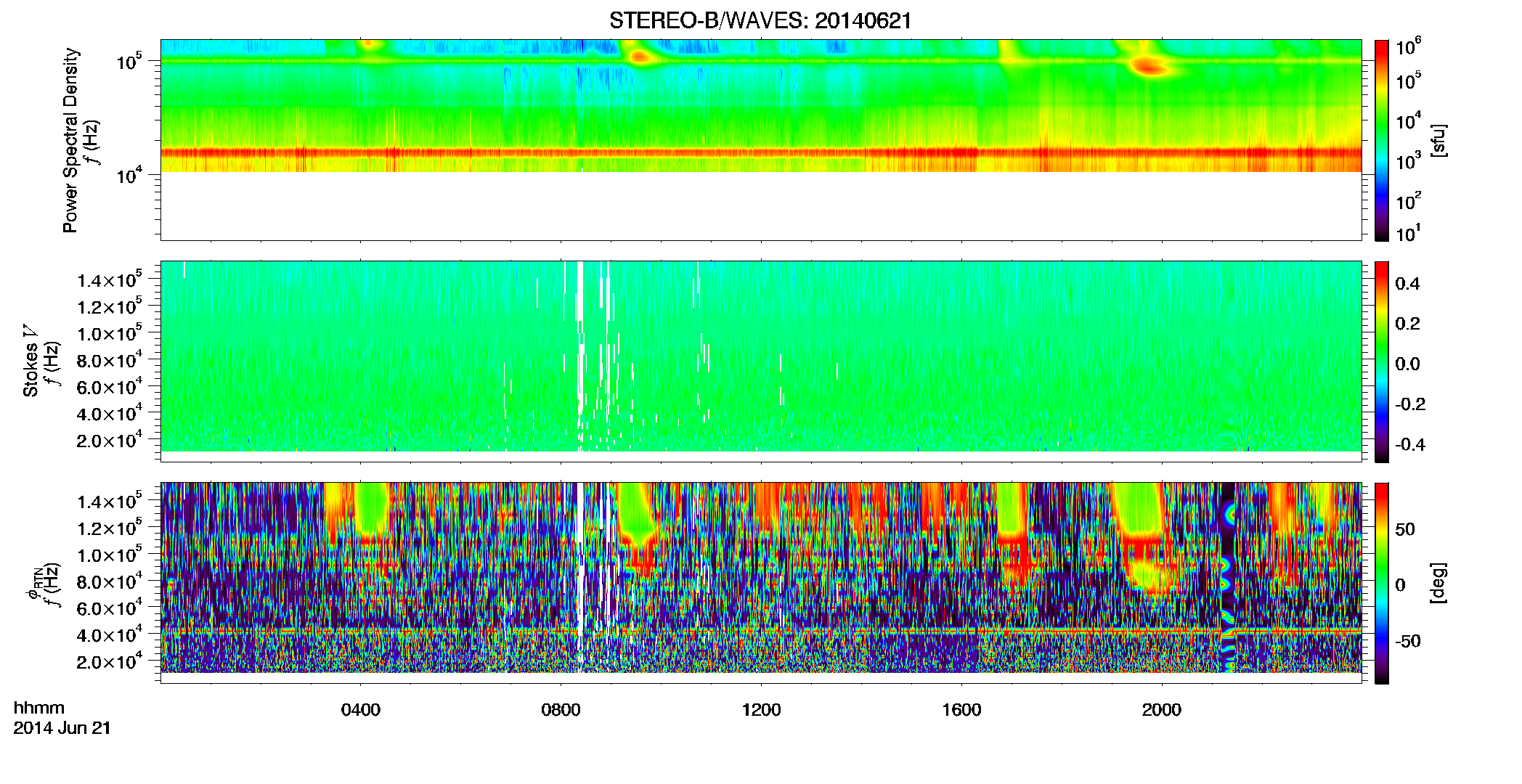Click the [deg] unit label
Screen dimensions: 1522x784
pyautogui.click(x=1437, y=583)
